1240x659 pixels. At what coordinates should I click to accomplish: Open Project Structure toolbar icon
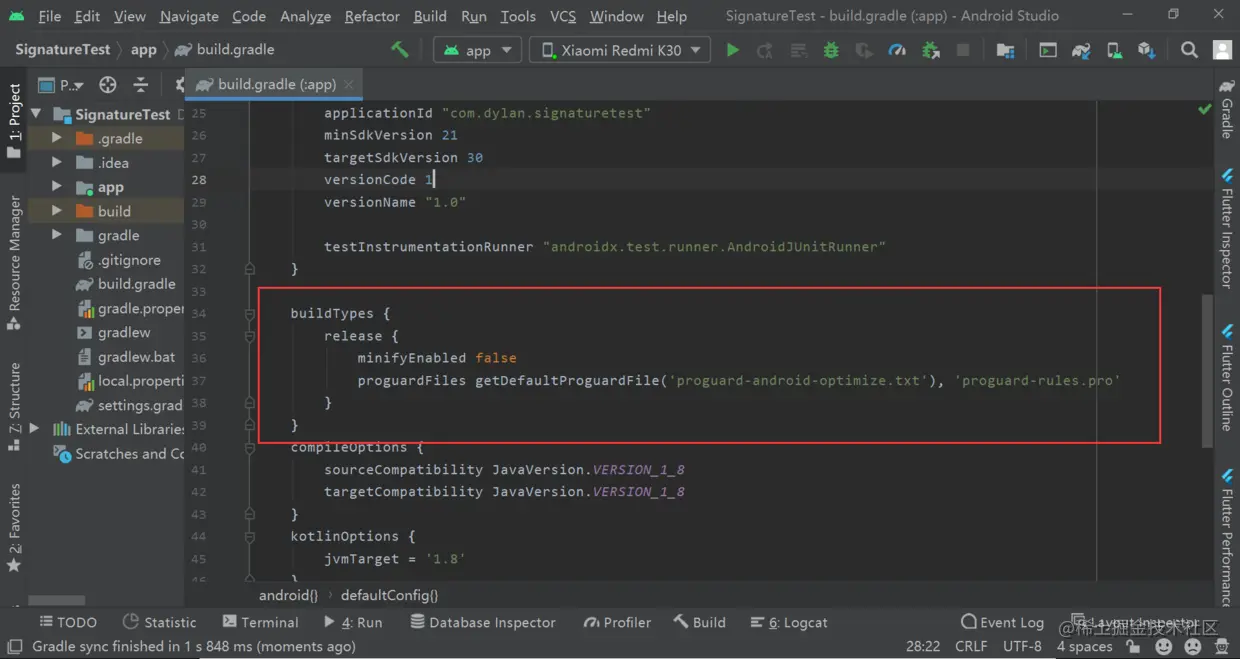1006,50
